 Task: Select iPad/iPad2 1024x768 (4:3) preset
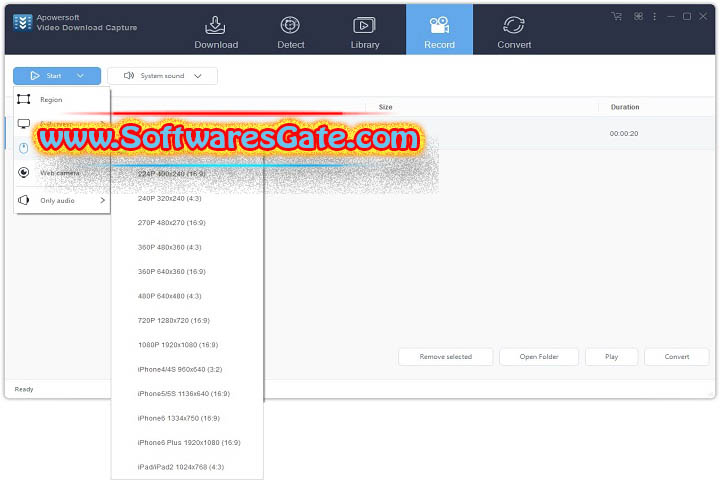pyautogui.click(x=180, y=467)
